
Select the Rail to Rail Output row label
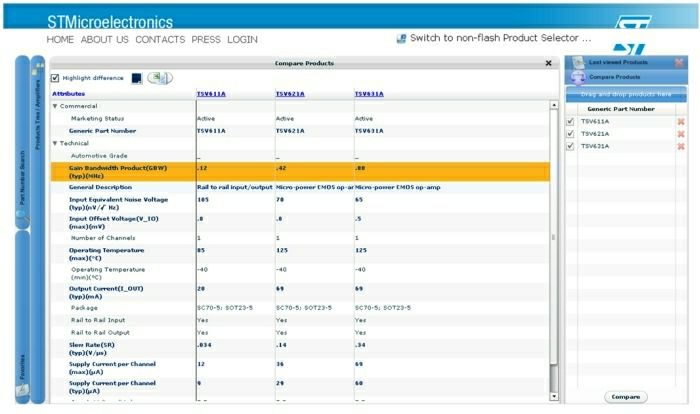pyautogui.click(x=100, y=333)
